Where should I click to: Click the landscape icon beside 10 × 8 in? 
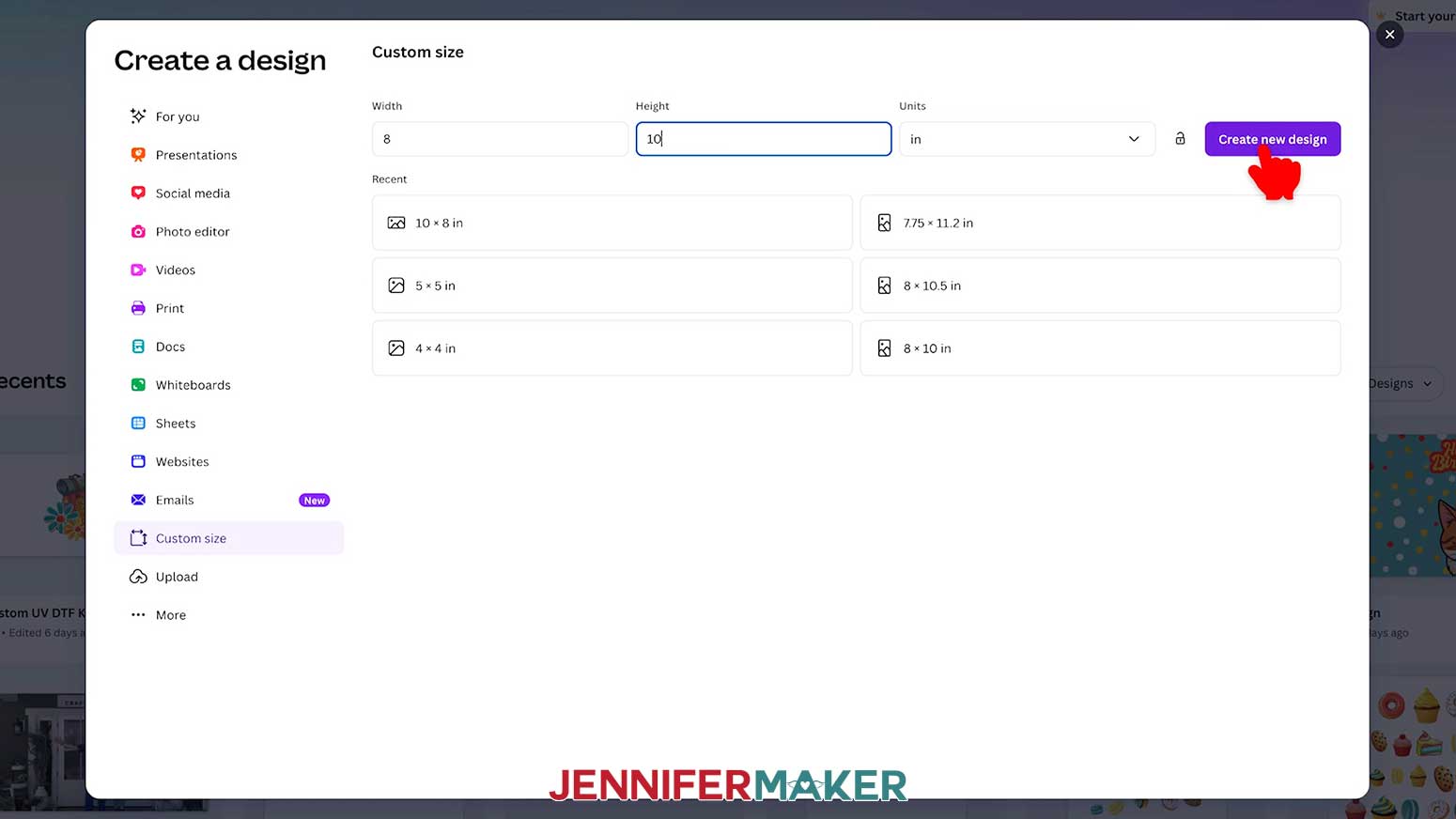click(396, 224)
